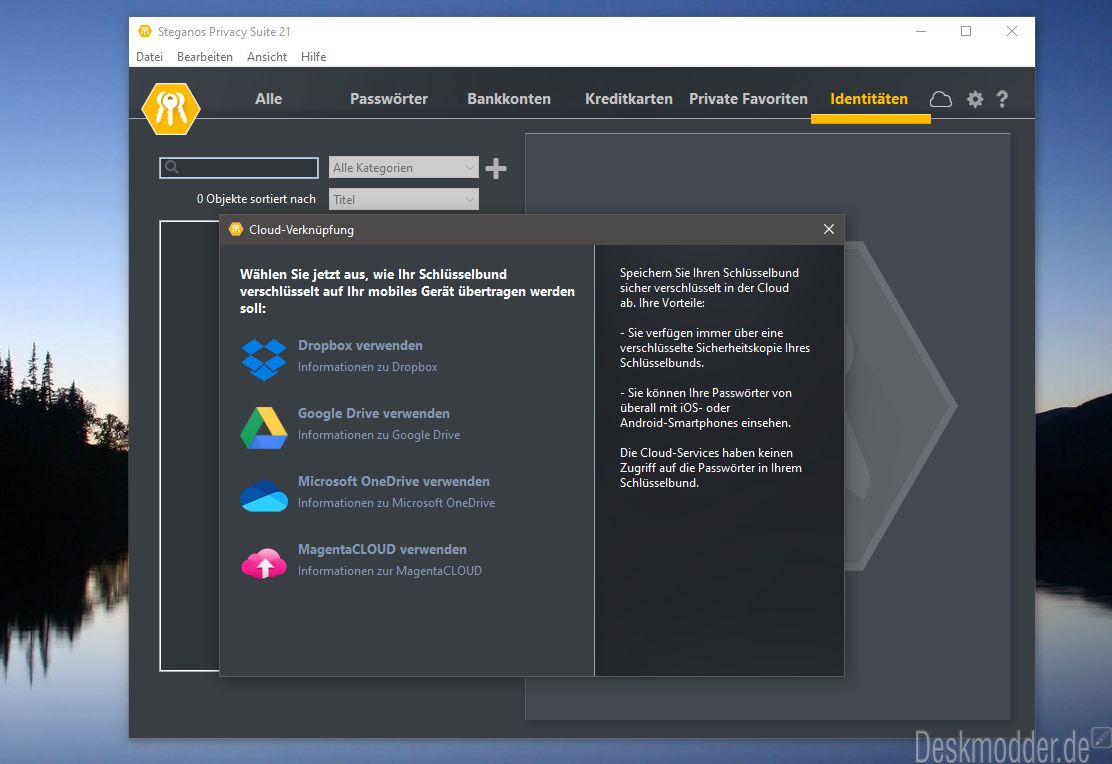
Task: Switch to the Alle tab
Action: point(269,99)
